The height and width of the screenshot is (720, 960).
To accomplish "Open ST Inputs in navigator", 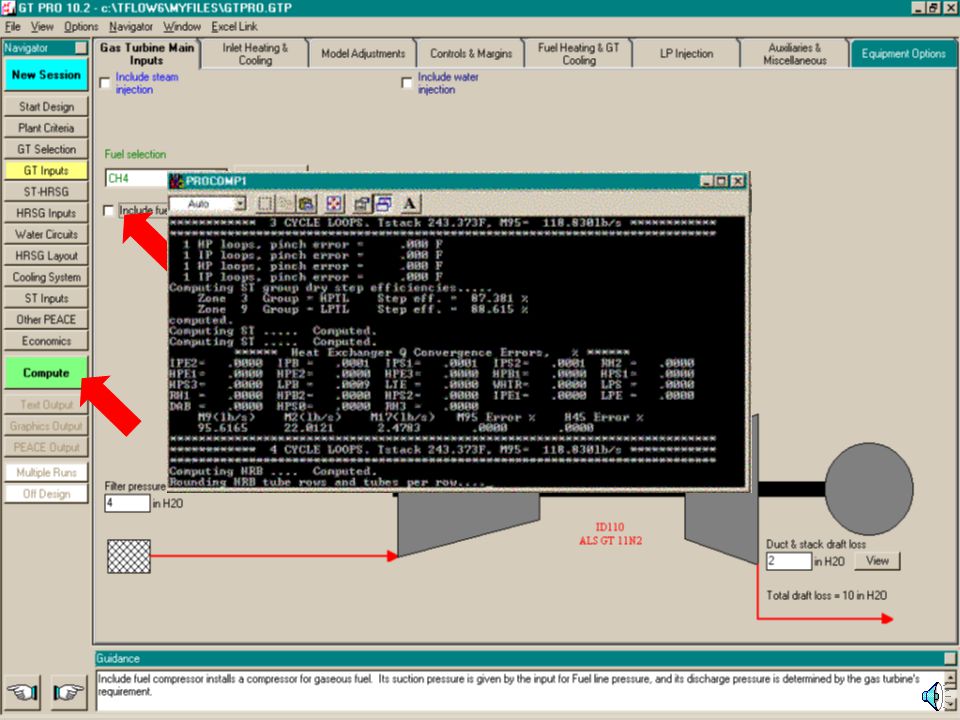I will (x=46, y=298).
